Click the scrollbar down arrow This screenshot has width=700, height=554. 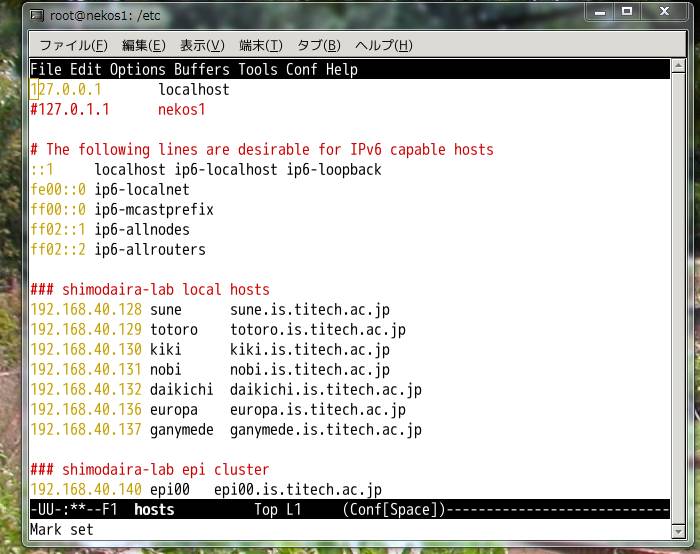(x=680, y=530)
